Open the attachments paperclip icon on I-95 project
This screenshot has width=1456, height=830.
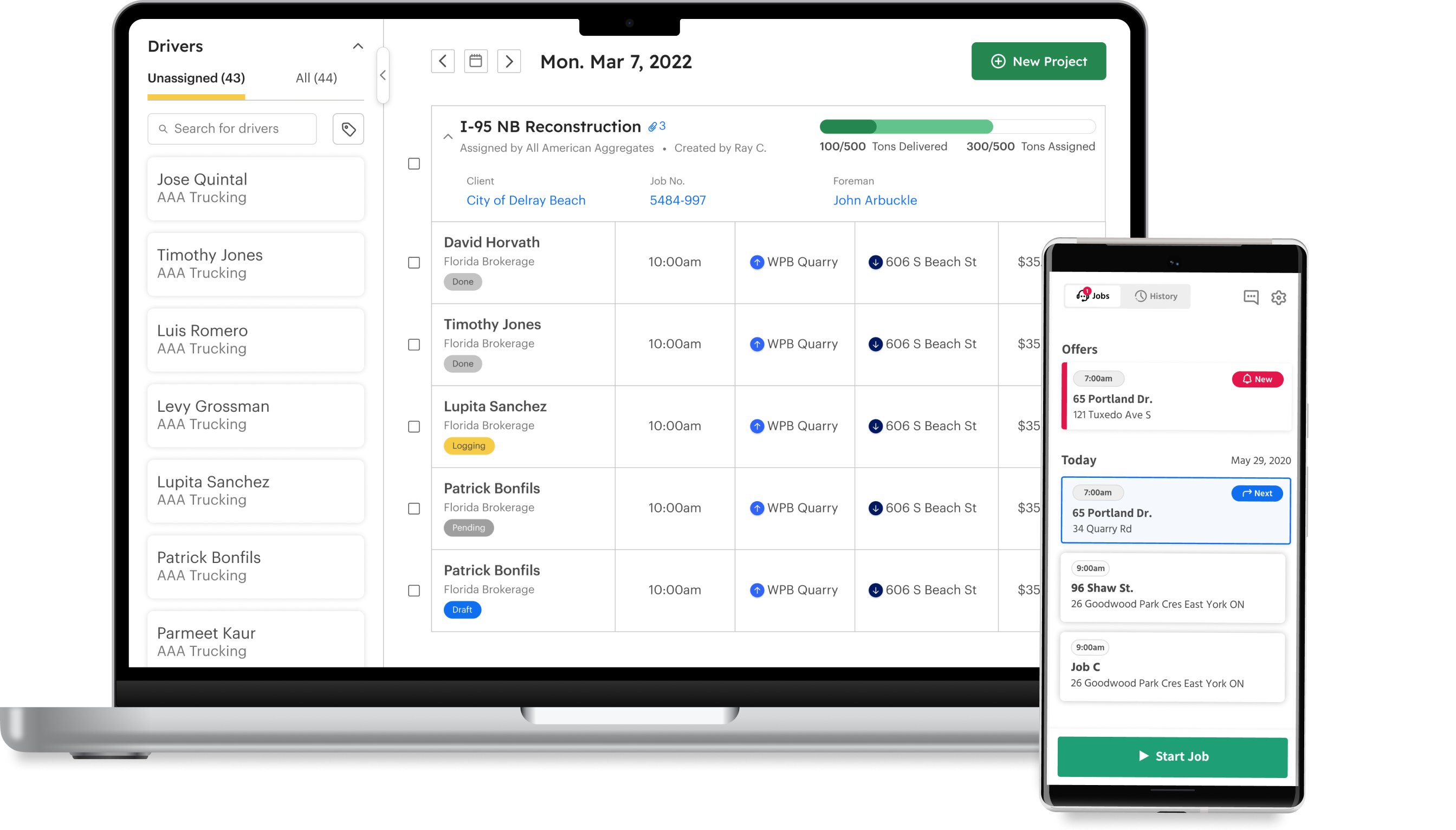tap(653, 127)
